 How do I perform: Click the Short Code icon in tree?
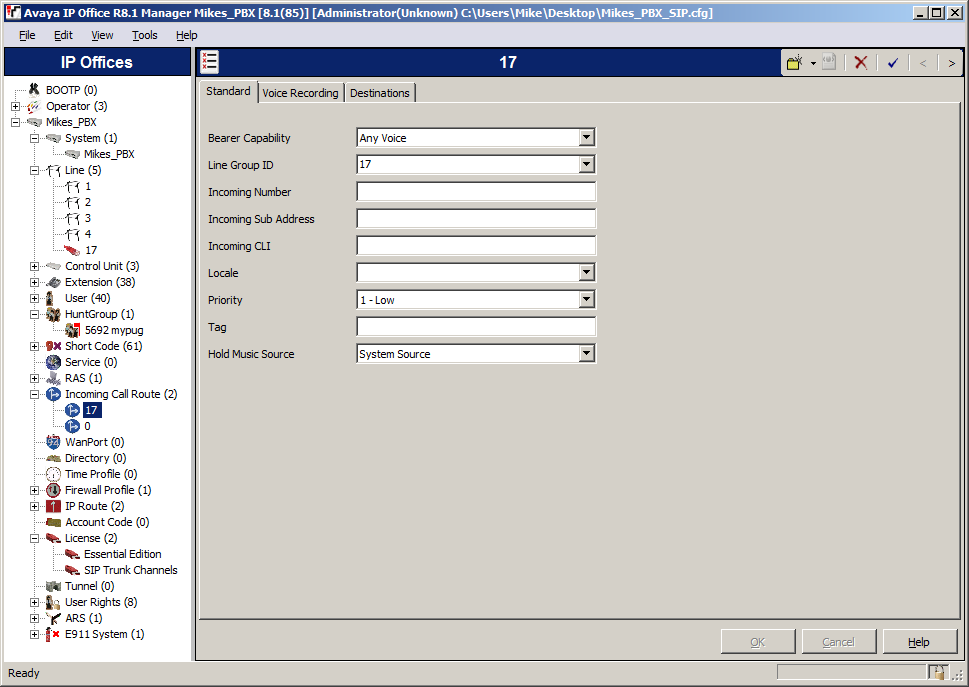point(53,346)
